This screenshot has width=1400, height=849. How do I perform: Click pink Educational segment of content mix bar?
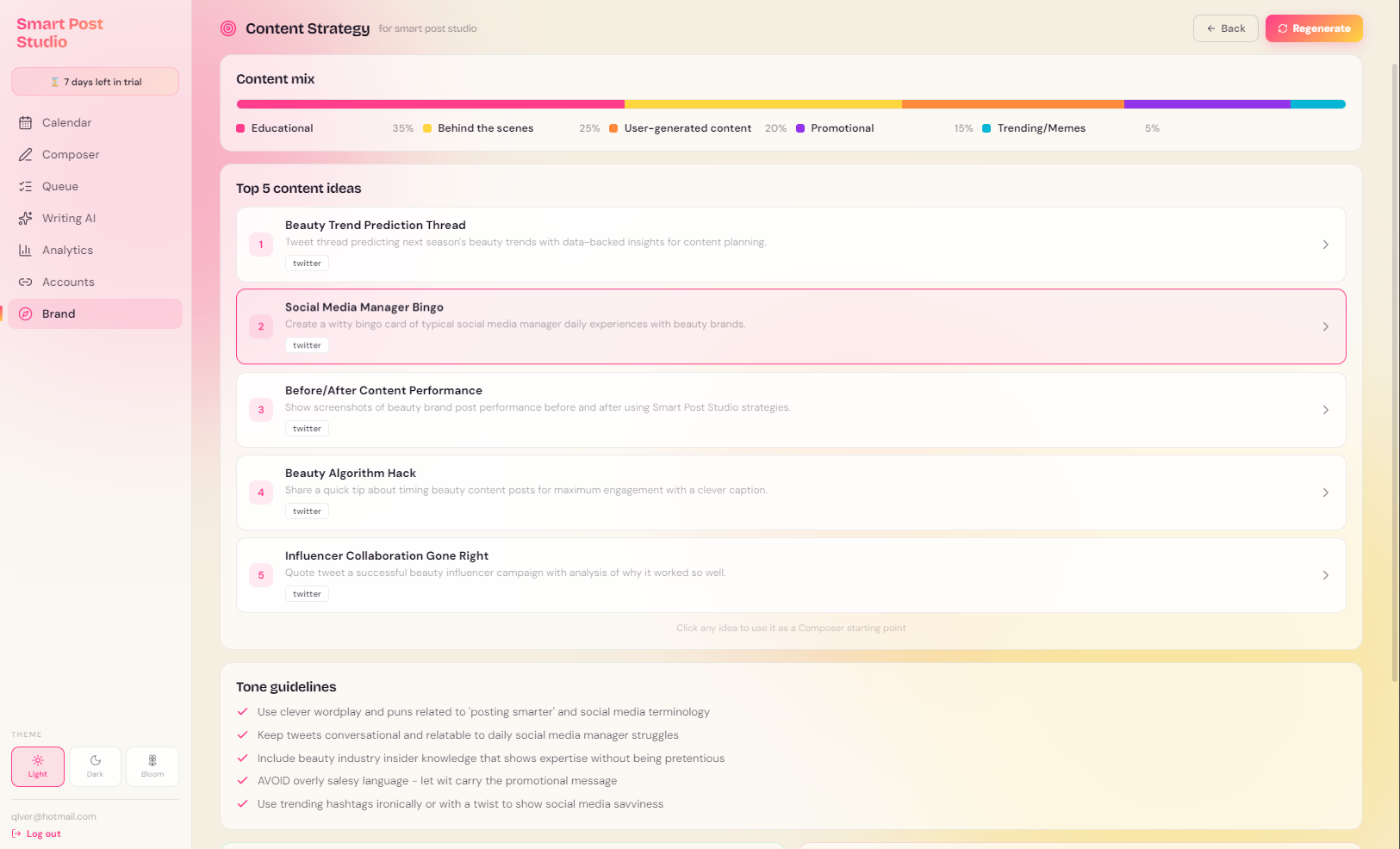[431, 104]
